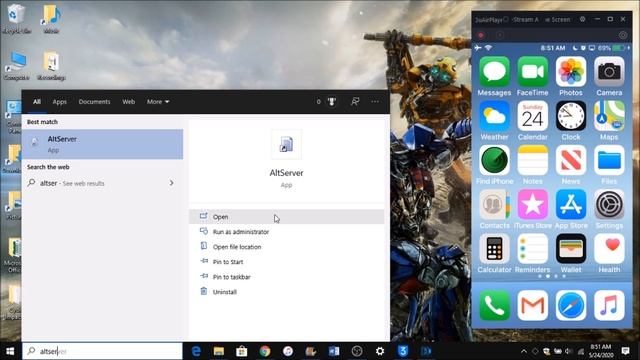This screenshot has width=640, height=360.
Task: Open the Find iPhone app
Action: click(494, 160)
